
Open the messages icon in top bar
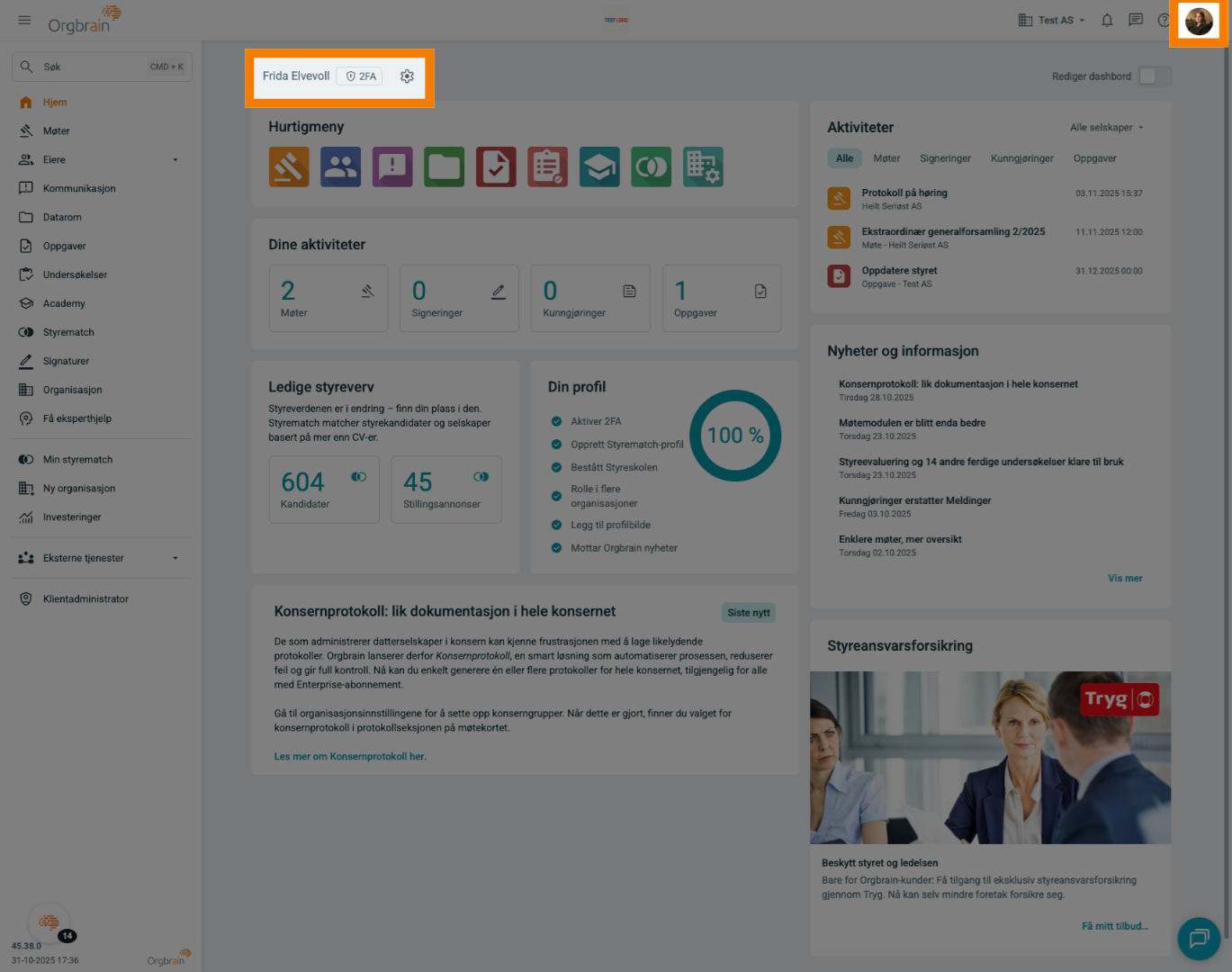1136,21
